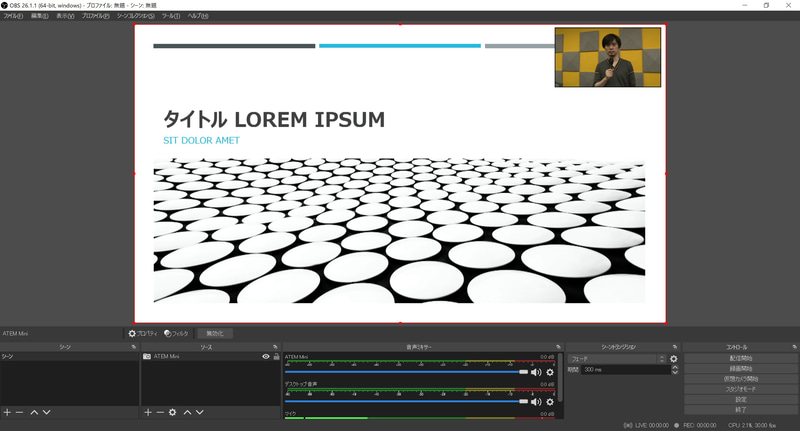The height and width of the screenshot is (431, 800).
Task: Click フィルタ button in source toolbar
Action: pyautogui.click(x=177, y=334)
